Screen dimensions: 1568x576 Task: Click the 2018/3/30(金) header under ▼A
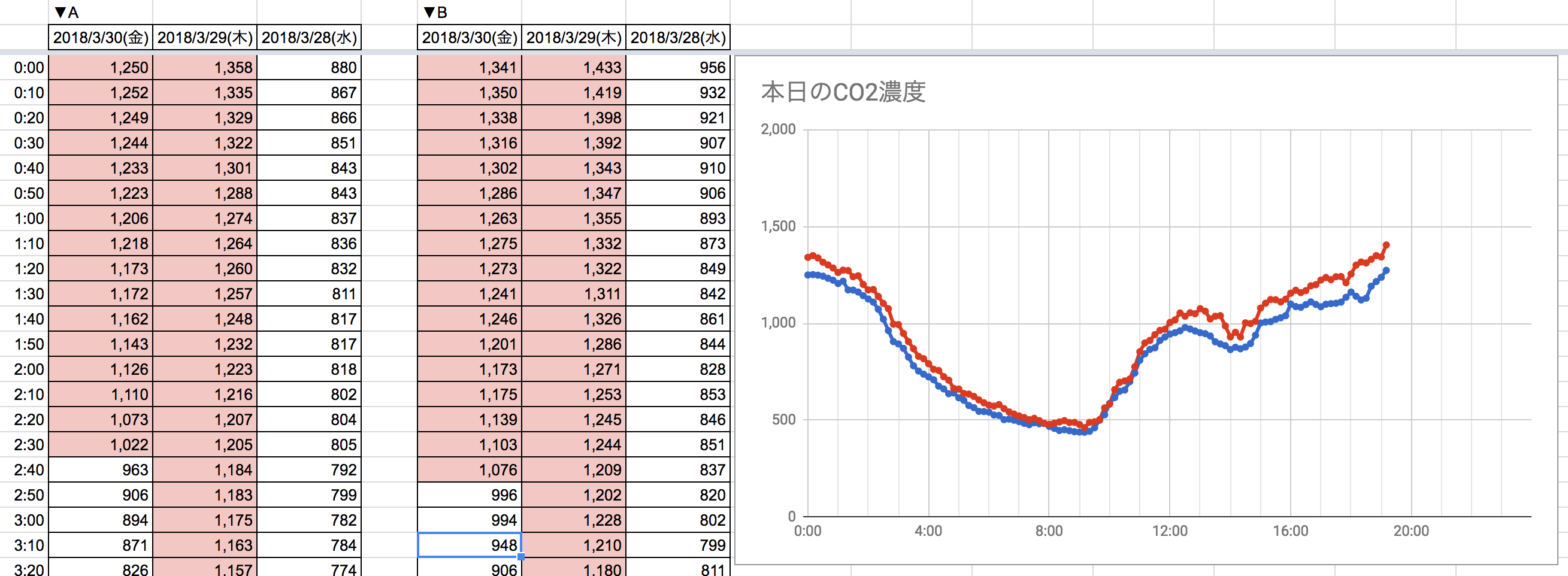101,38
